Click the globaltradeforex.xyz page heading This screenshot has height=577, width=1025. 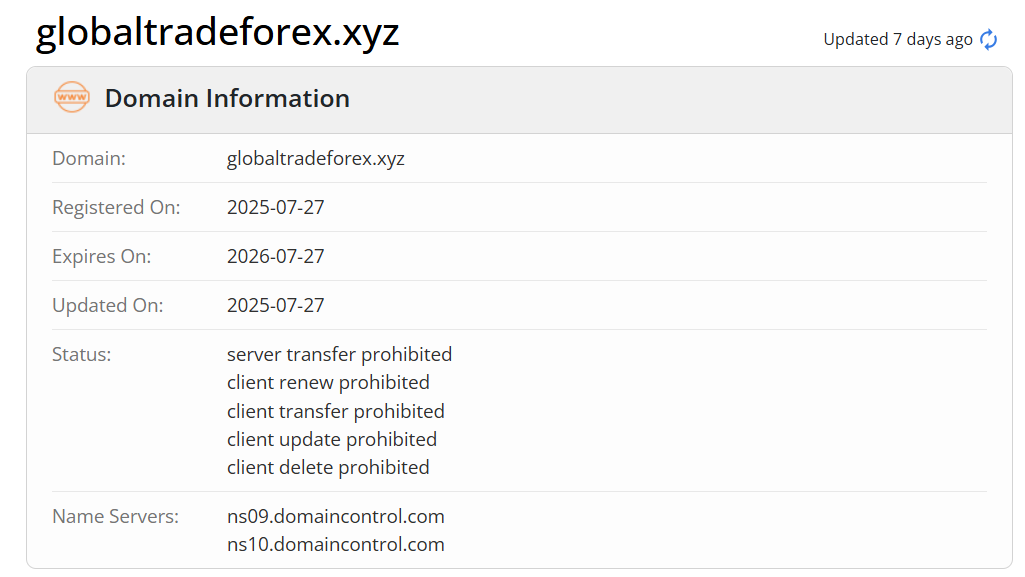tap(217, 32)
